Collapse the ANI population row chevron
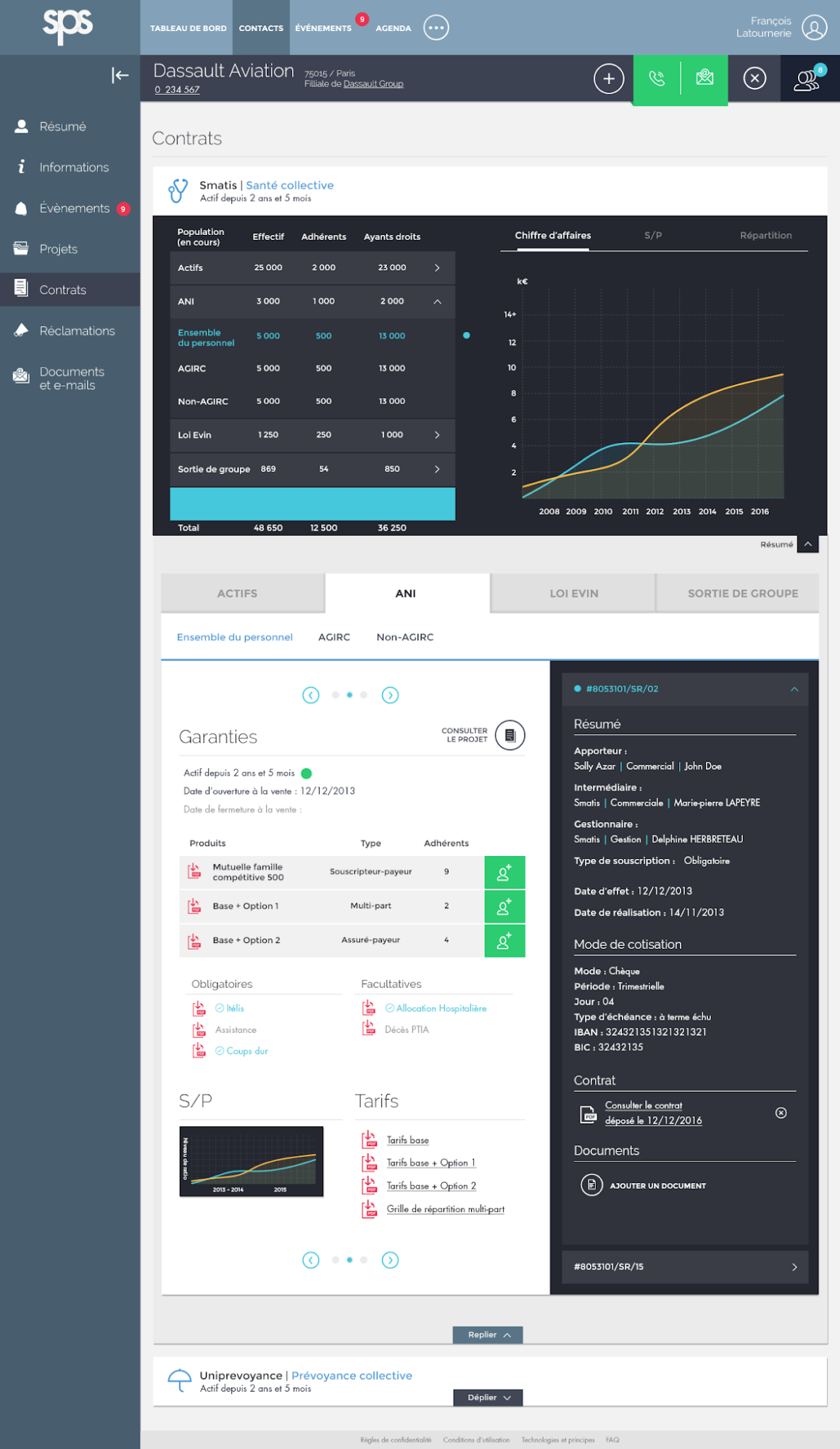 pos(437,302)
